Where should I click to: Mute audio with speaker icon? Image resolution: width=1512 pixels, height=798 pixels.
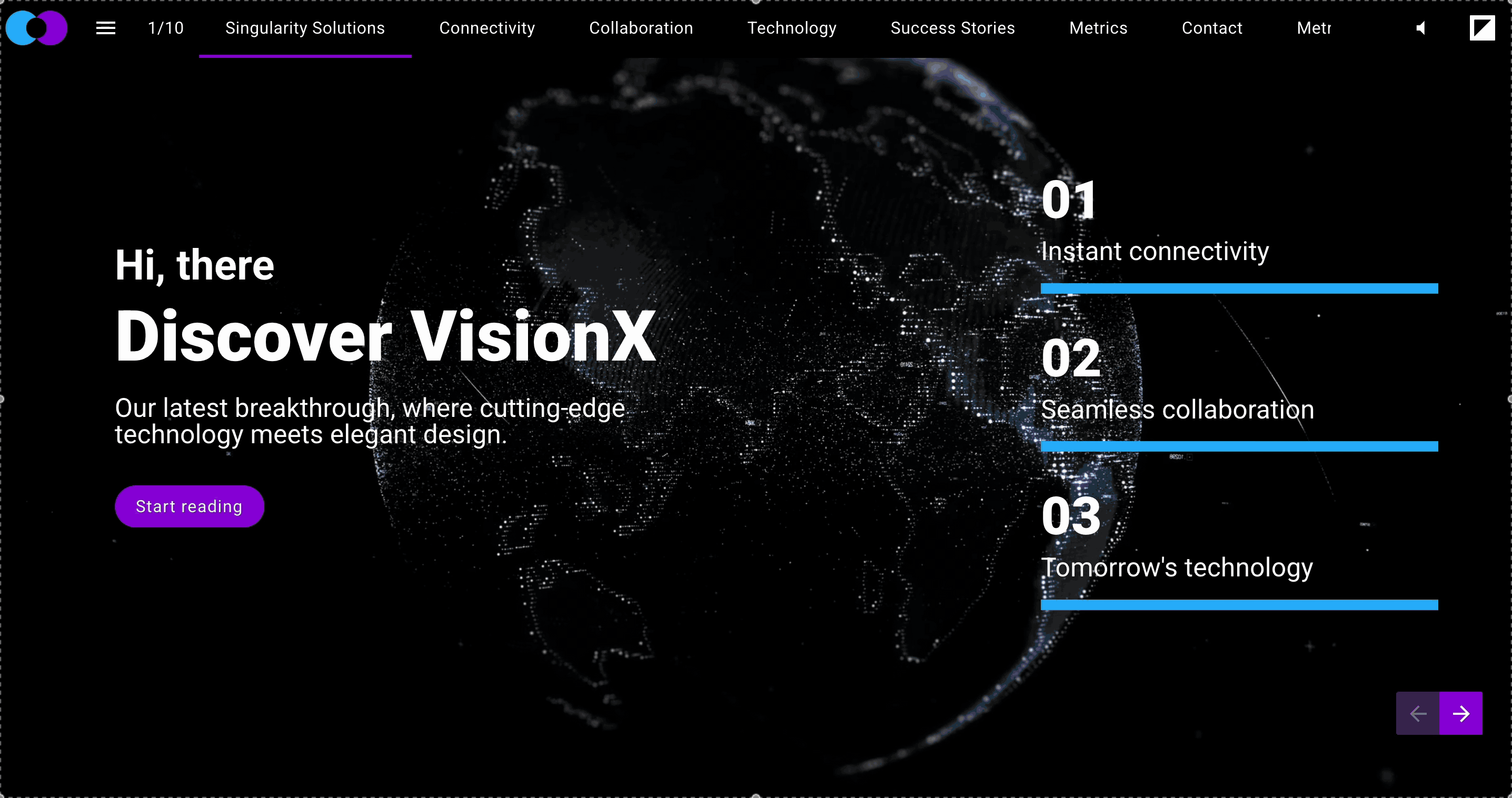pos(1420,27)
